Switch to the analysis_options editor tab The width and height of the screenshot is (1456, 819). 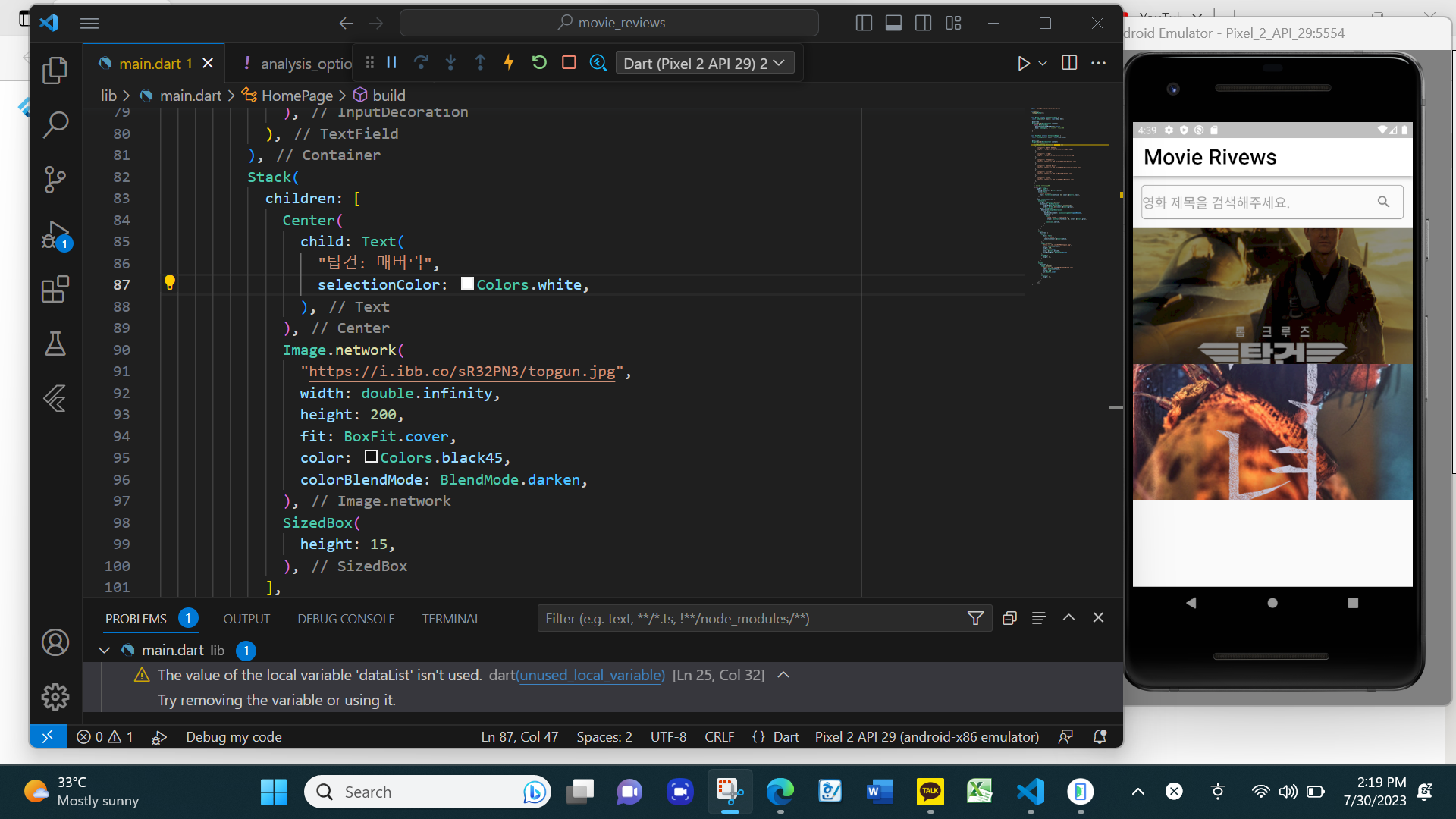tap(296, 64)
